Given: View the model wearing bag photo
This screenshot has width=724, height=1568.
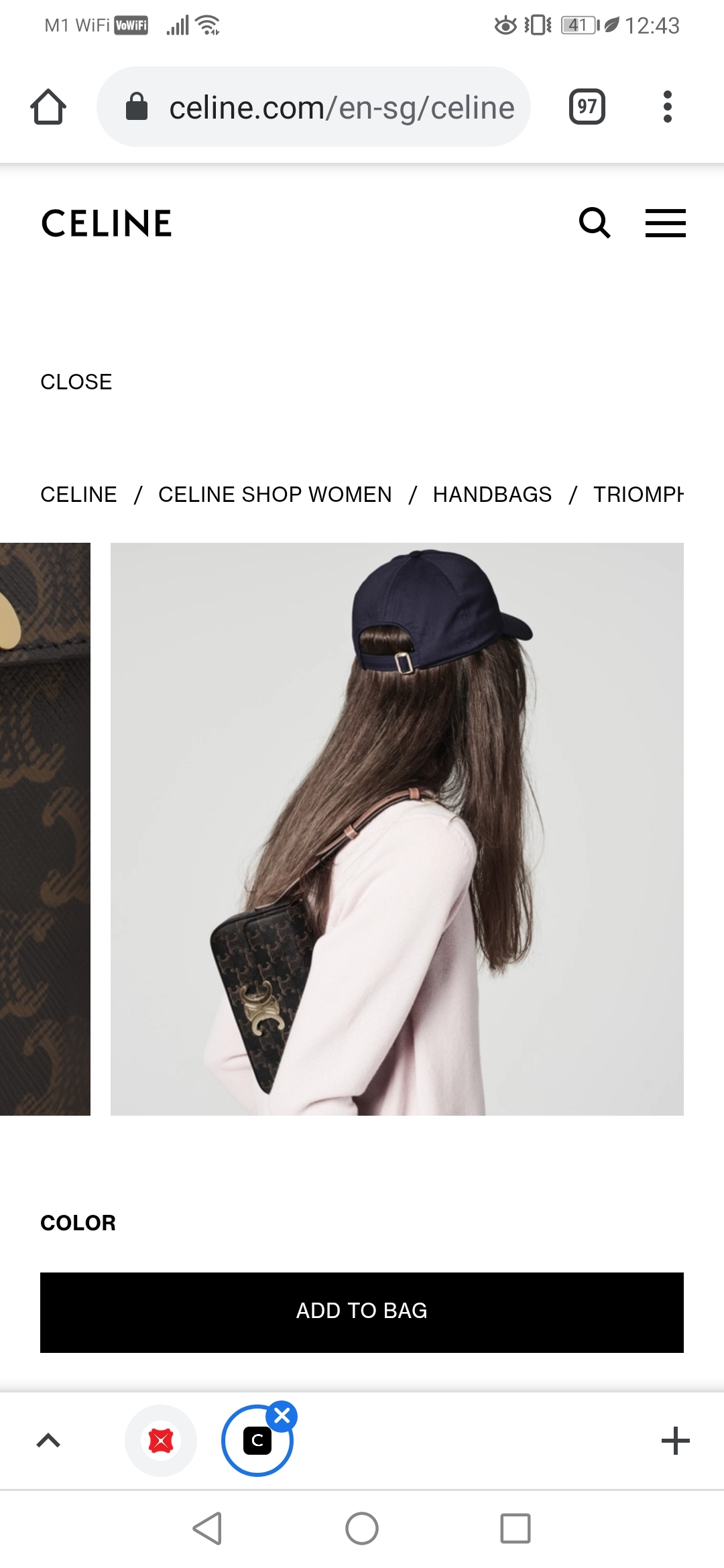Looking at the screenshot, I should 397,829.
